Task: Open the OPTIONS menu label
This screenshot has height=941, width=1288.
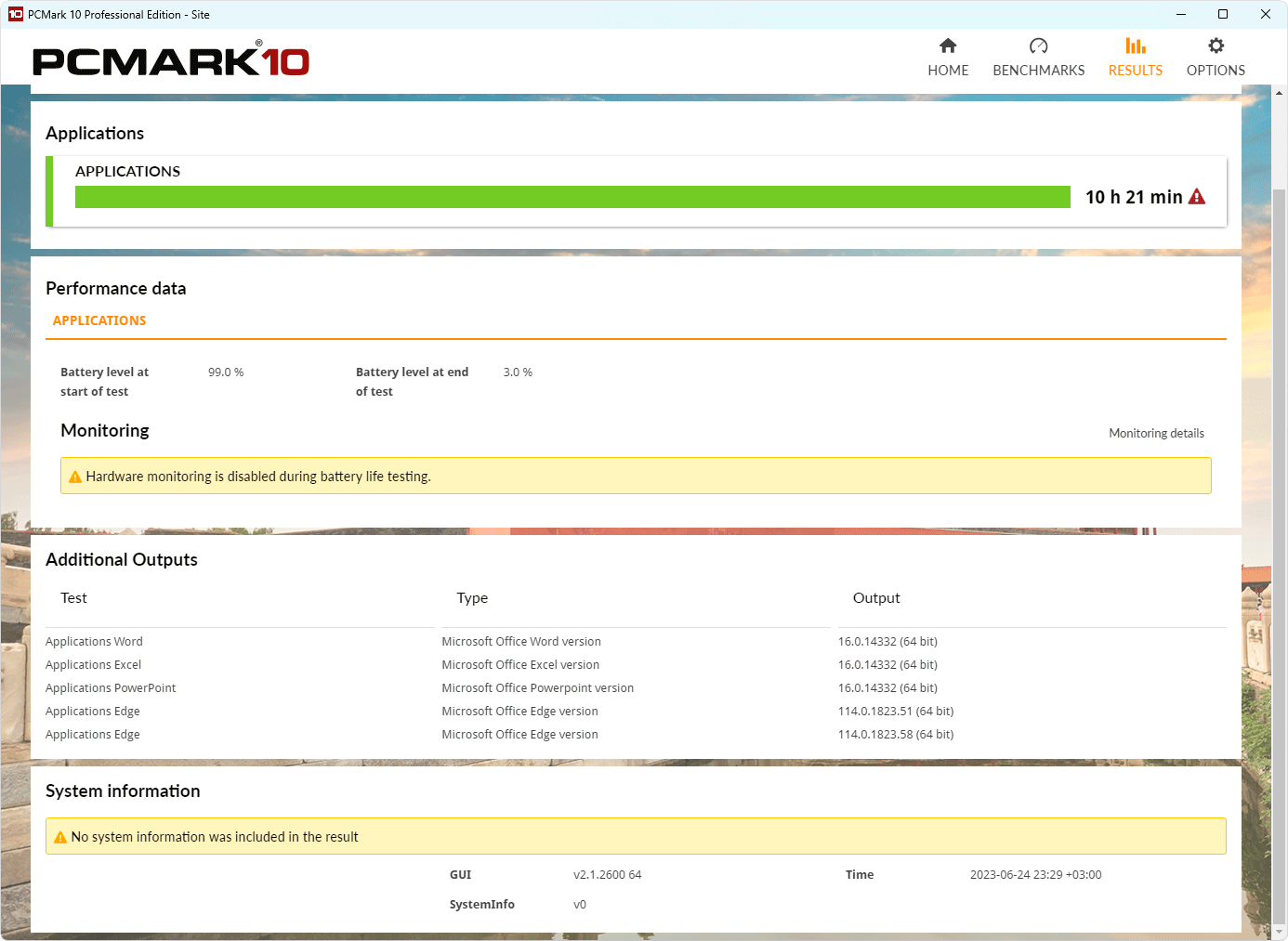Action: [1216, 71]
